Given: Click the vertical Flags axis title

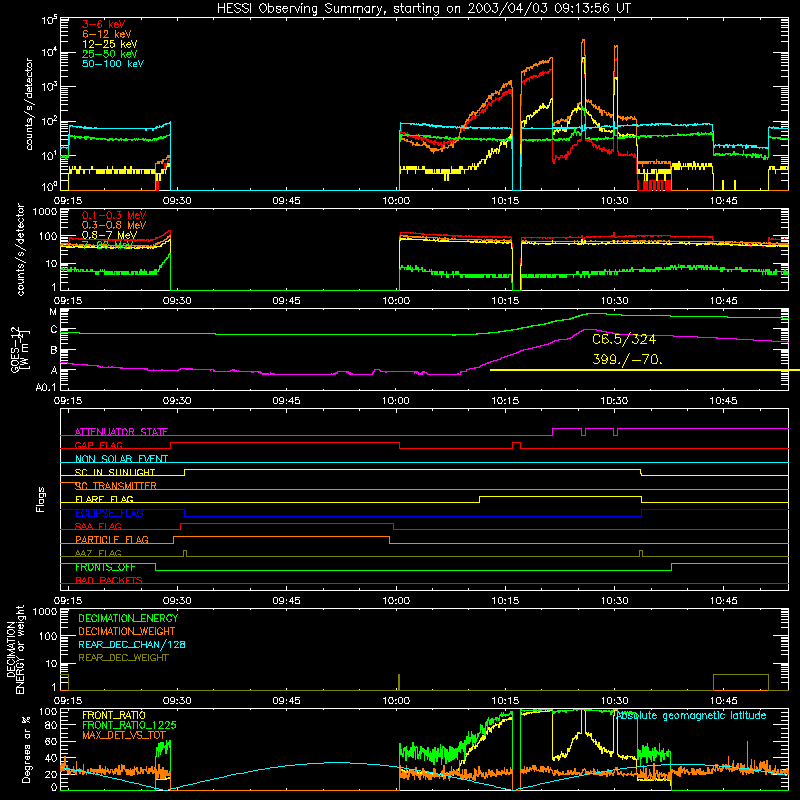Looking at the screenshot, I should pyautogui.click(x=41, y=499).
